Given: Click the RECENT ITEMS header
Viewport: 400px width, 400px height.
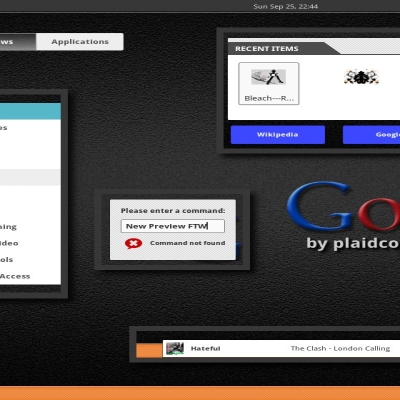Looking at the screenshot, I should pyautogui.click(x=267, y=49).
